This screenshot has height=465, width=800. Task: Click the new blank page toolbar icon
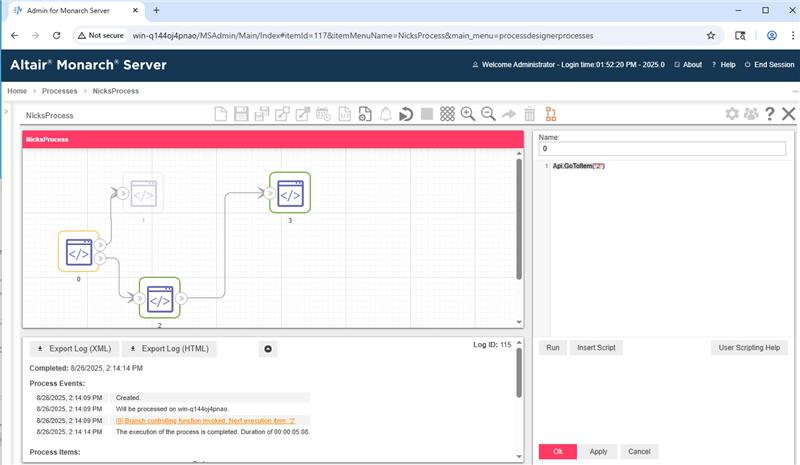click(x=220, y=114)
